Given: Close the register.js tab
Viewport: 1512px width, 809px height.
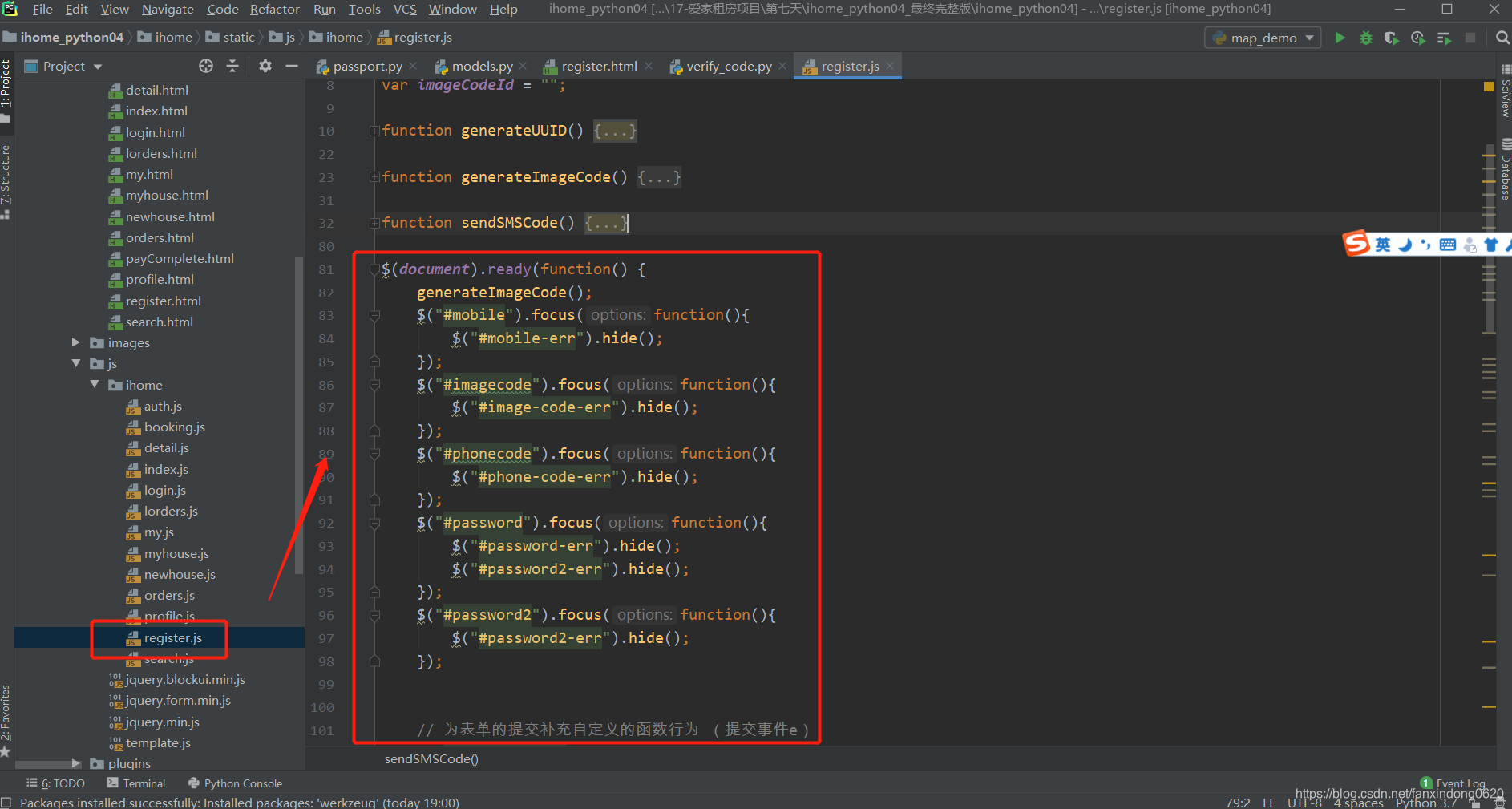Looking at the screenshot, I should [x=890, y=66].
